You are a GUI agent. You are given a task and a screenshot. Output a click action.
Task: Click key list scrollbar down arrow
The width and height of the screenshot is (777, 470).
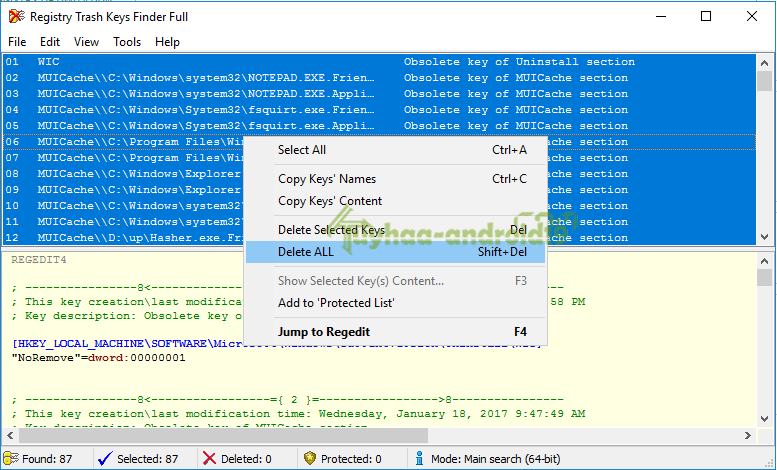pos(765,237)
